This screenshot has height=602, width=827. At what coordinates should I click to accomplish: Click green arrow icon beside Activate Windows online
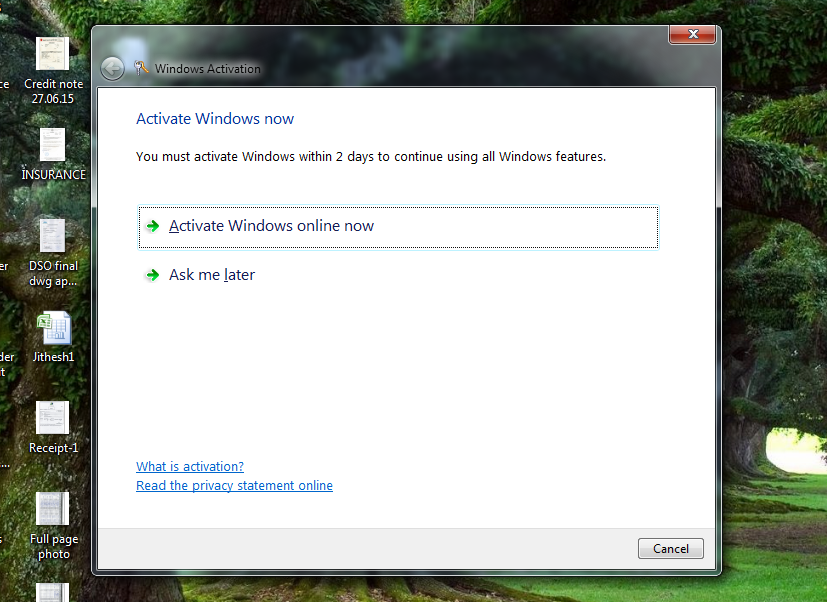pos(152,226)
